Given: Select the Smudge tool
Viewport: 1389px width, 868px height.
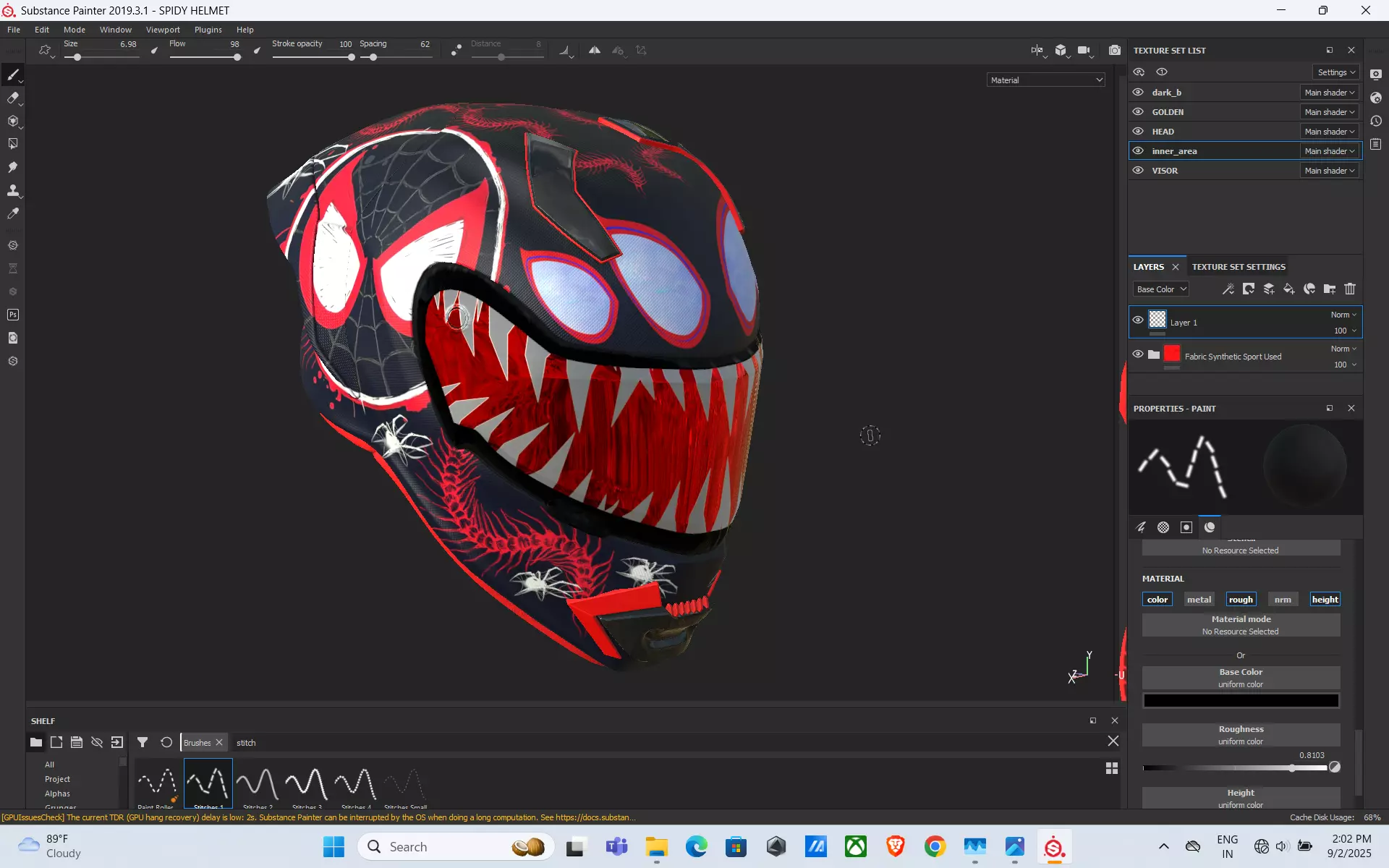Looking at the screenshot, I should [x=13, y=167].
